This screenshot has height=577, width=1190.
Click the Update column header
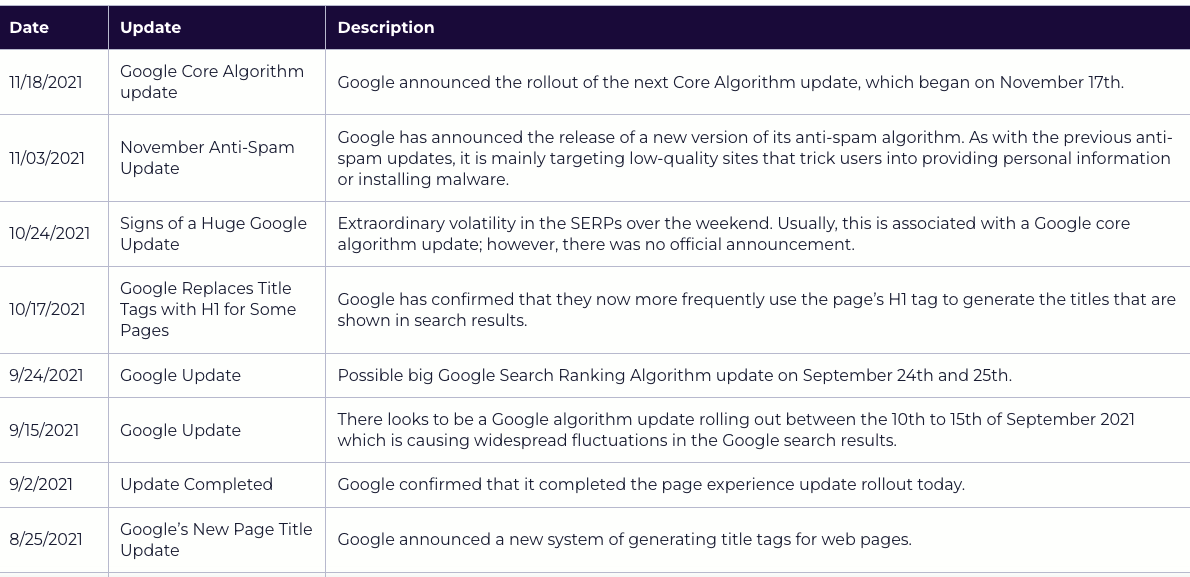pos(217,27)
